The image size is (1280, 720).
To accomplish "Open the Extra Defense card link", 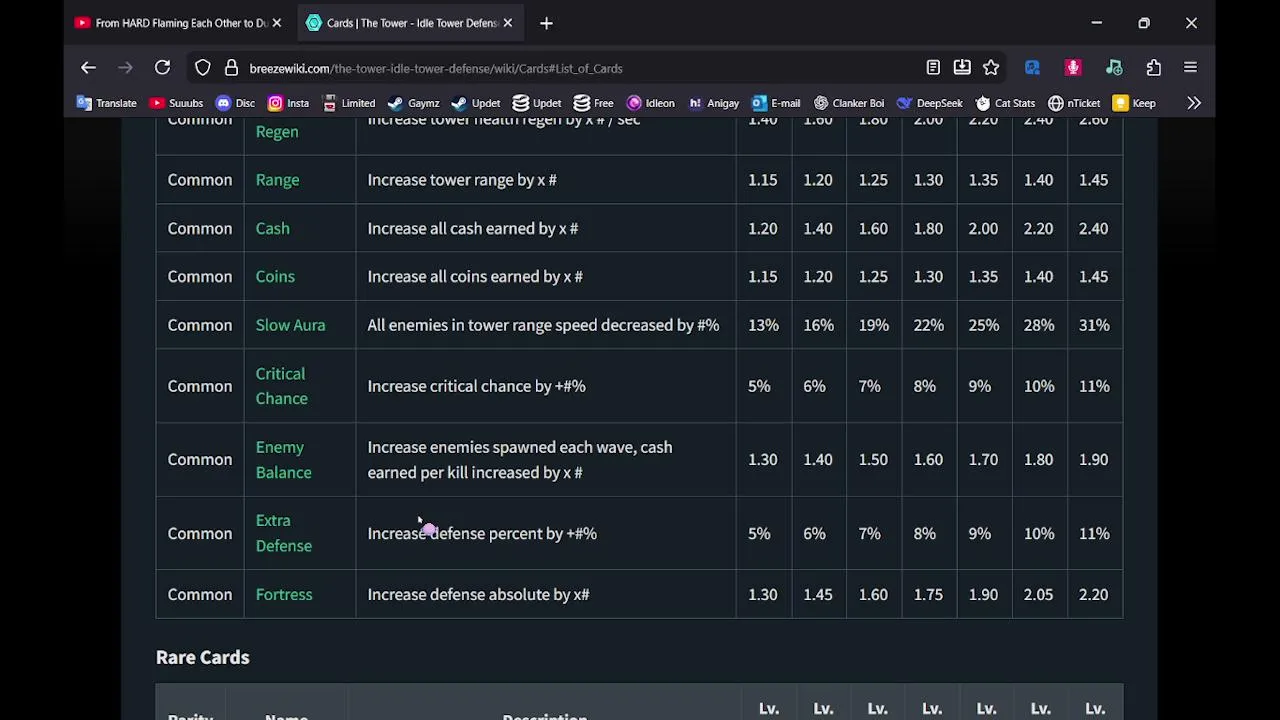I will click(x=283, y=533).
